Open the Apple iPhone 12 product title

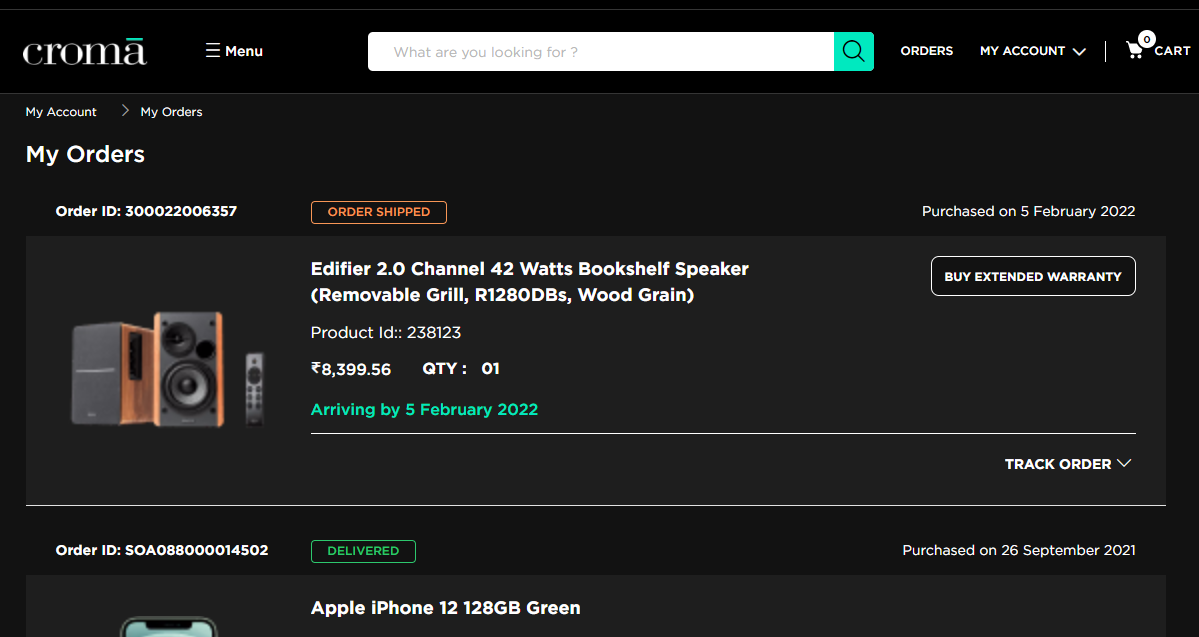pyautogui.click(x=445, y=608)
